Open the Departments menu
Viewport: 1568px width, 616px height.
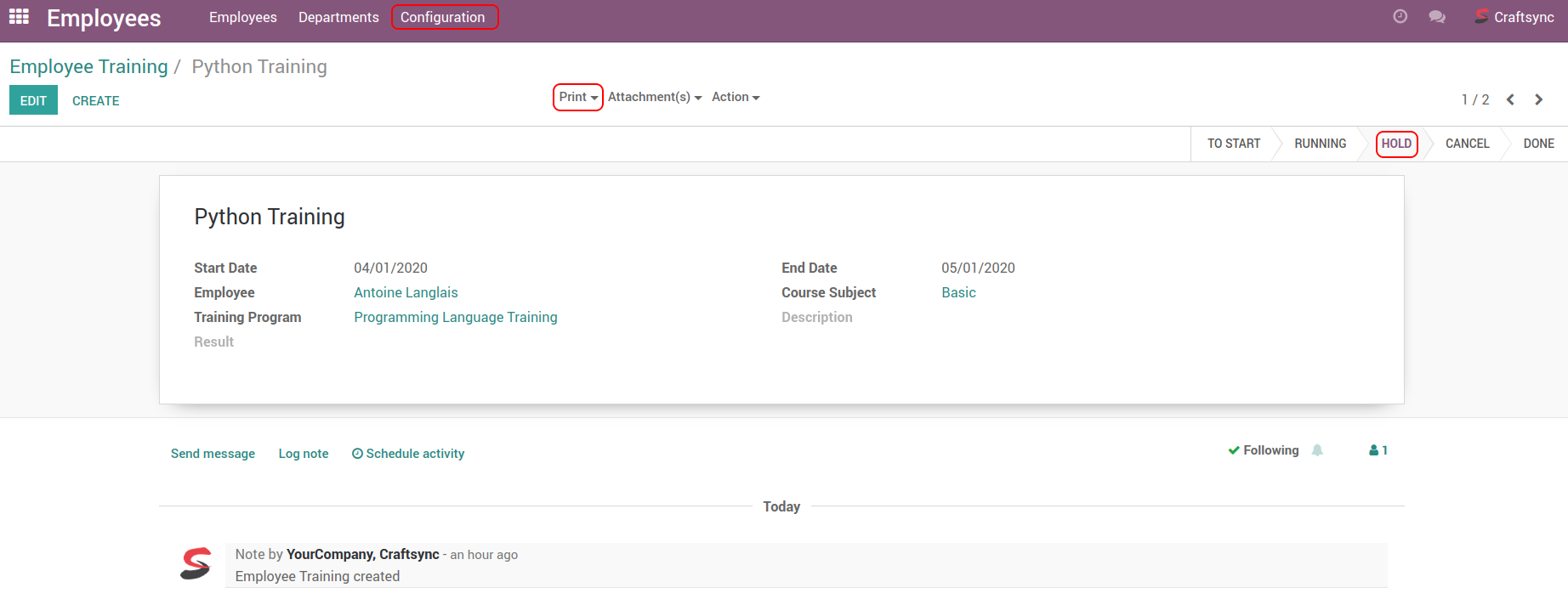[338, 17]
